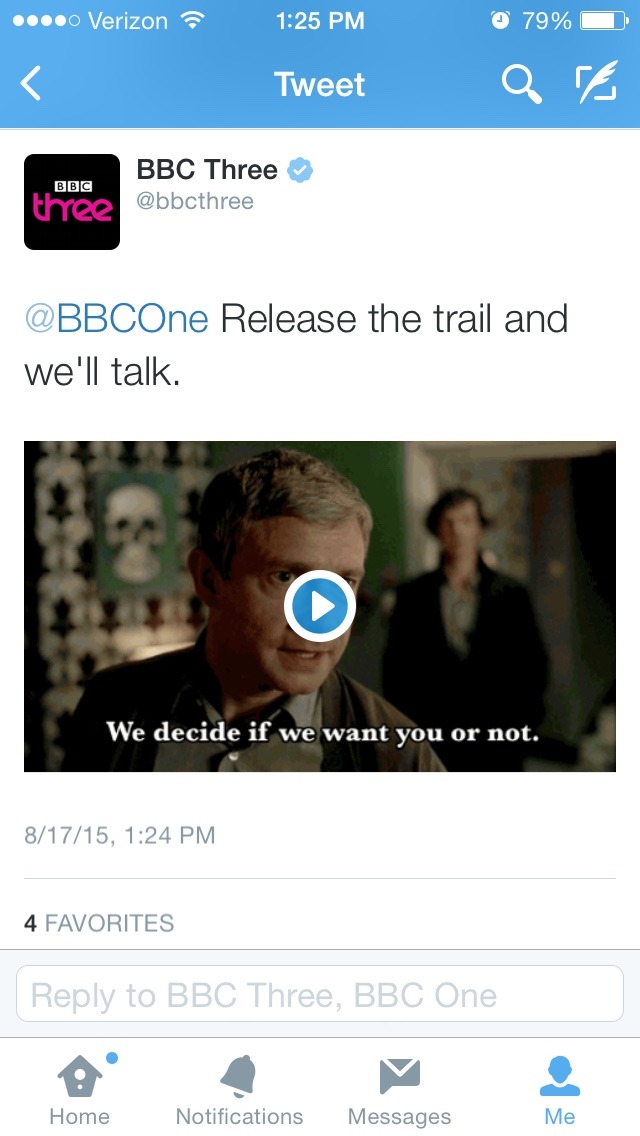Compose a new tweet with quill icon

pos(596,85)
